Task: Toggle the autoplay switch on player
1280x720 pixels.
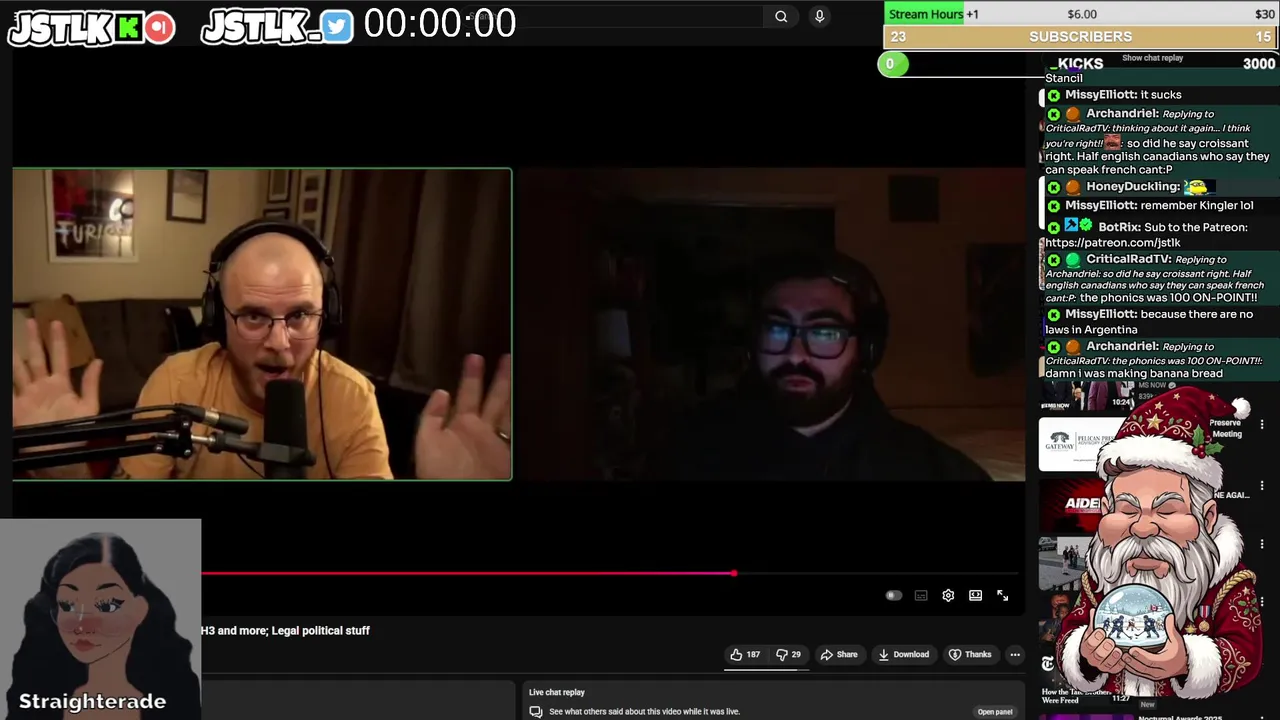Action: (x=894, y=595)
